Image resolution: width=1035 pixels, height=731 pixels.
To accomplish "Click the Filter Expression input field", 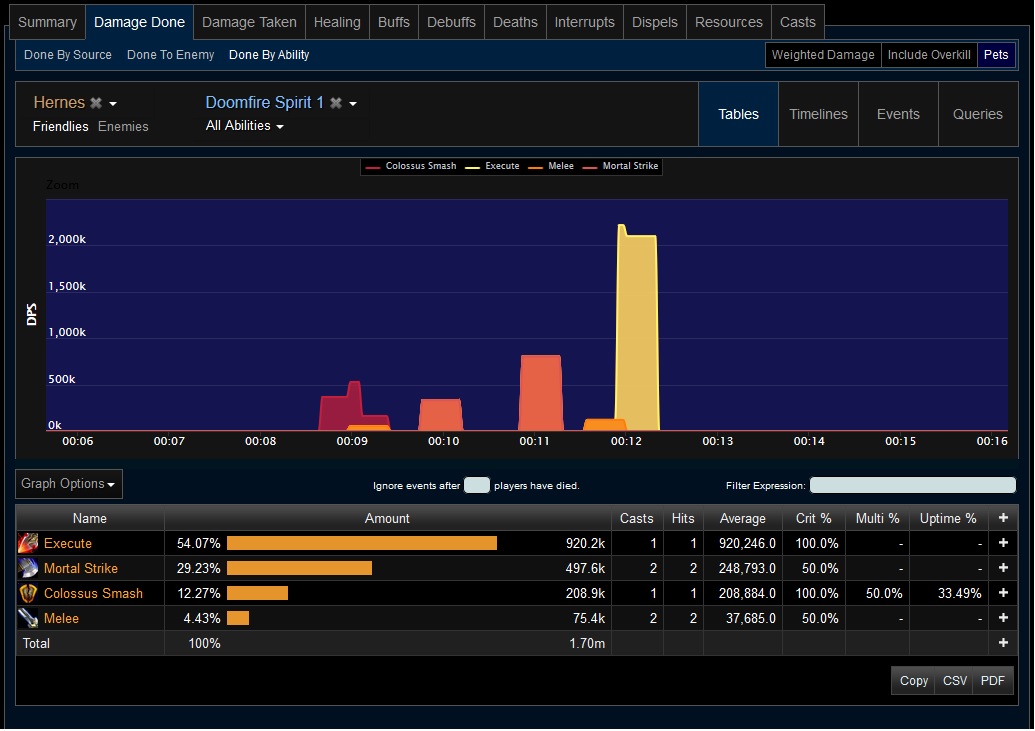I will 913,485.
